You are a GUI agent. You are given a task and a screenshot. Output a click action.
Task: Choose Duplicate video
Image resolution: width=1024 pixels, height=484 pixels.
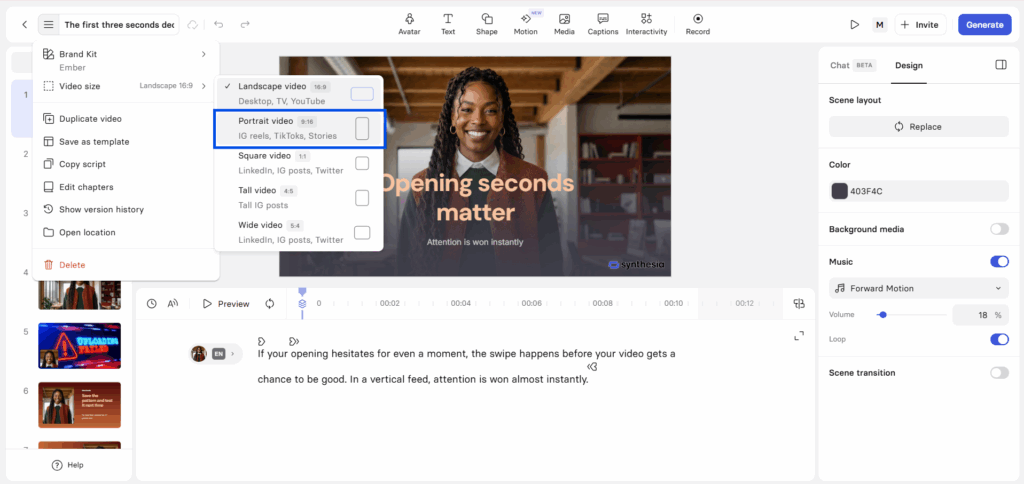pyautogui.click(x=125, y=119)
